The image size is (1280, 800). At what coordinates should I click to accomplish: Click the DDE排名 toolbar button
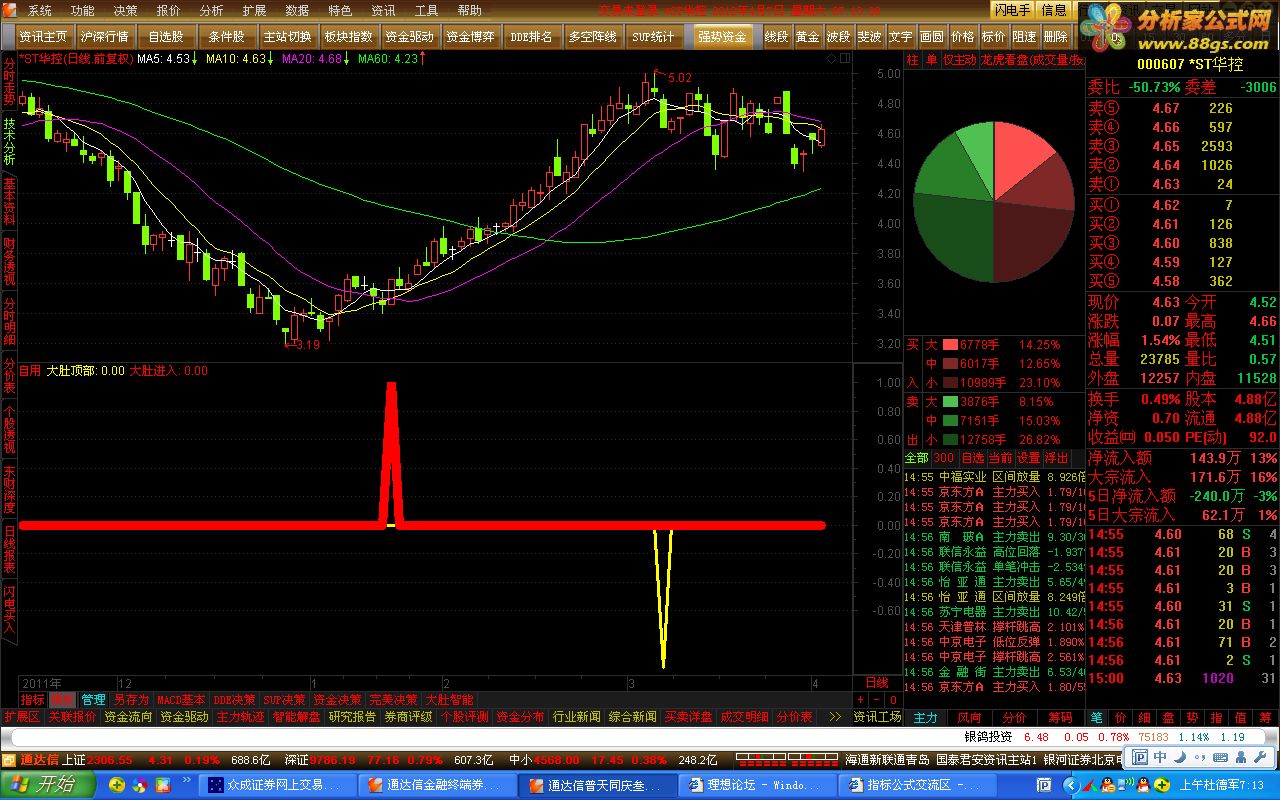[532, 37]
